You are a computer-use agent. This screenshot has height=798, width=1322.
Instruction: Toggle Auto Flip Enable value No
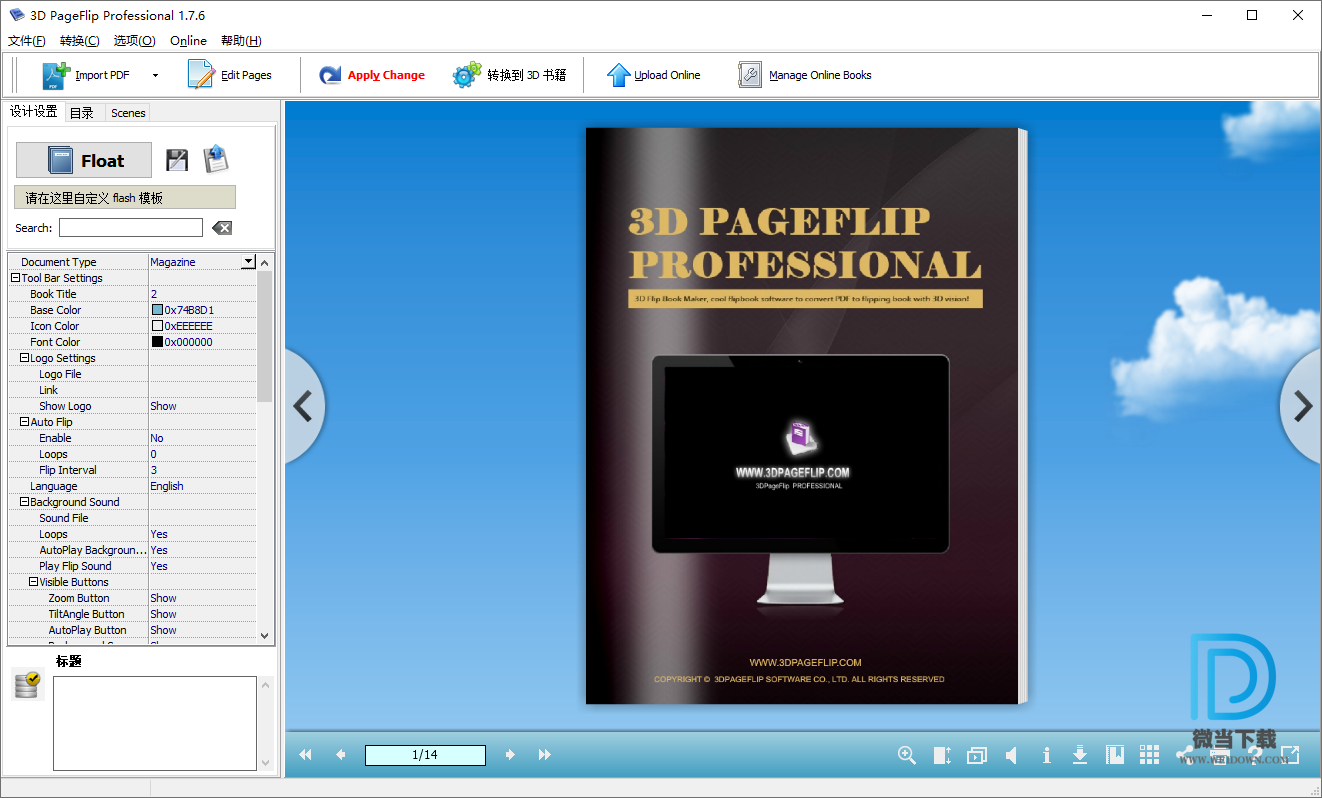tap(202, 438)
